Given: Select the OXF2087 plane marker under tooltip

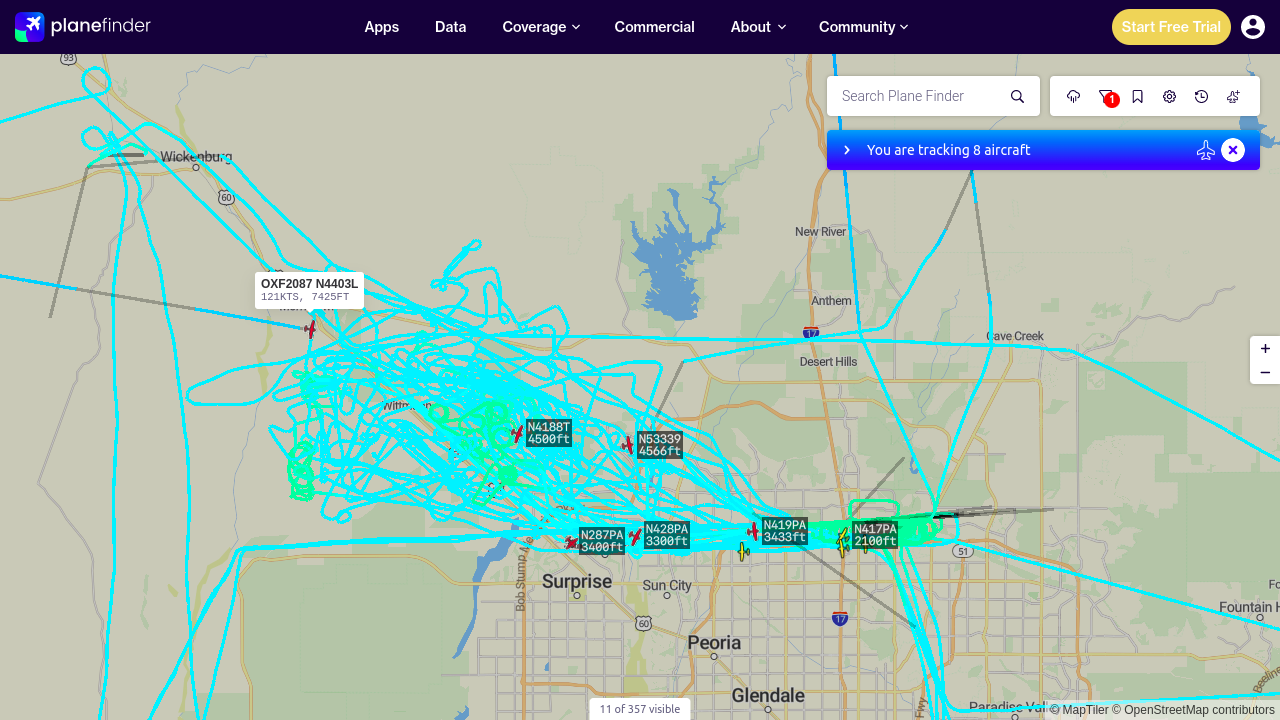Looking at the screenshot, I should [311, 328].
